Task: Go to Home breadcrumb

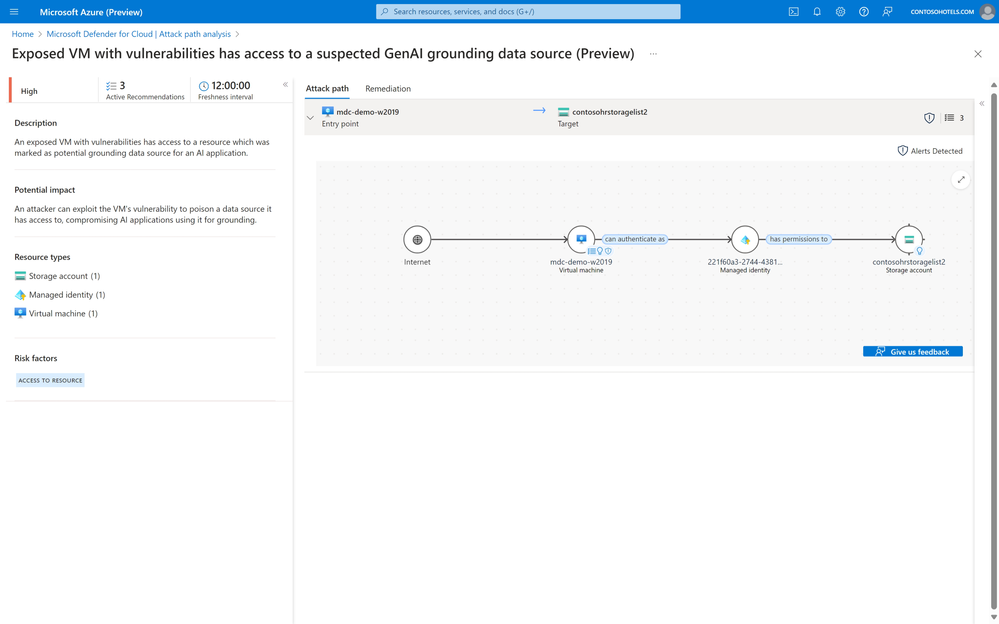Action: 22,34
